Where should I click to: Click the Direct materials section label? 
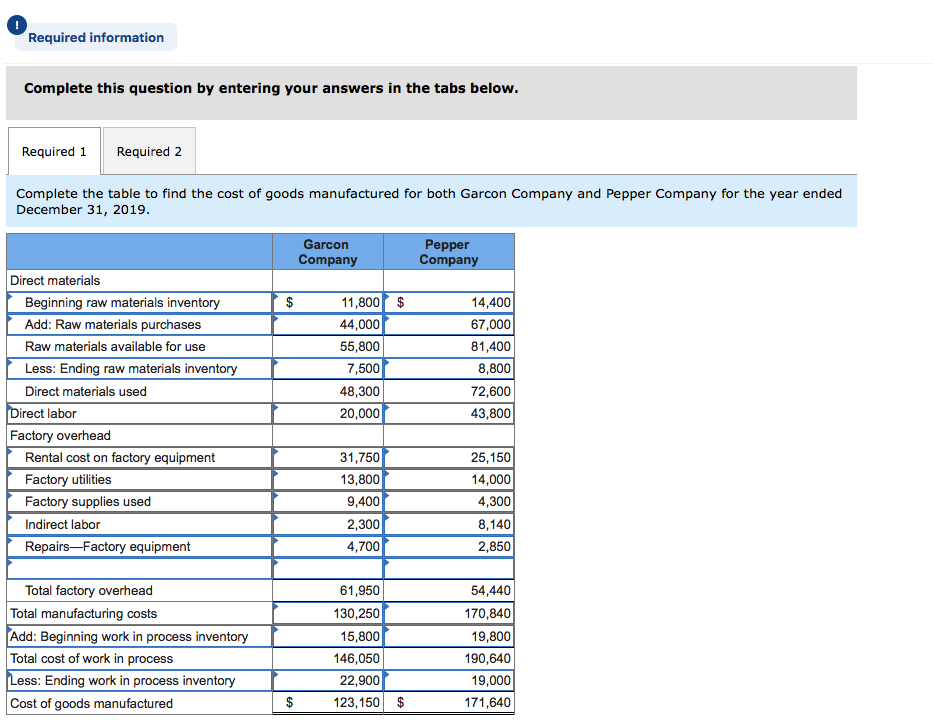coord(55,280)
